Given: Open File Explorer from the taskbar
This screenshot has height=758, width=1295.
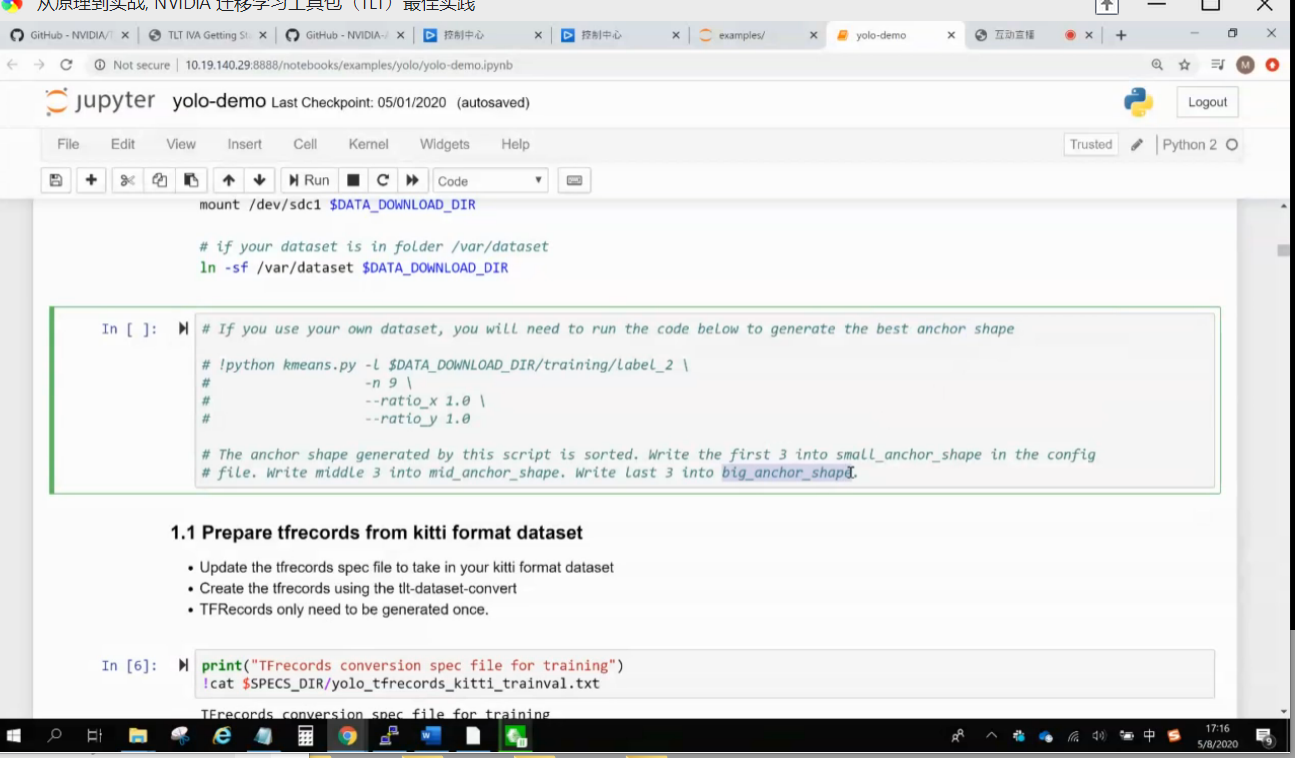Looking at the screenshot, I should coord(137,737).
